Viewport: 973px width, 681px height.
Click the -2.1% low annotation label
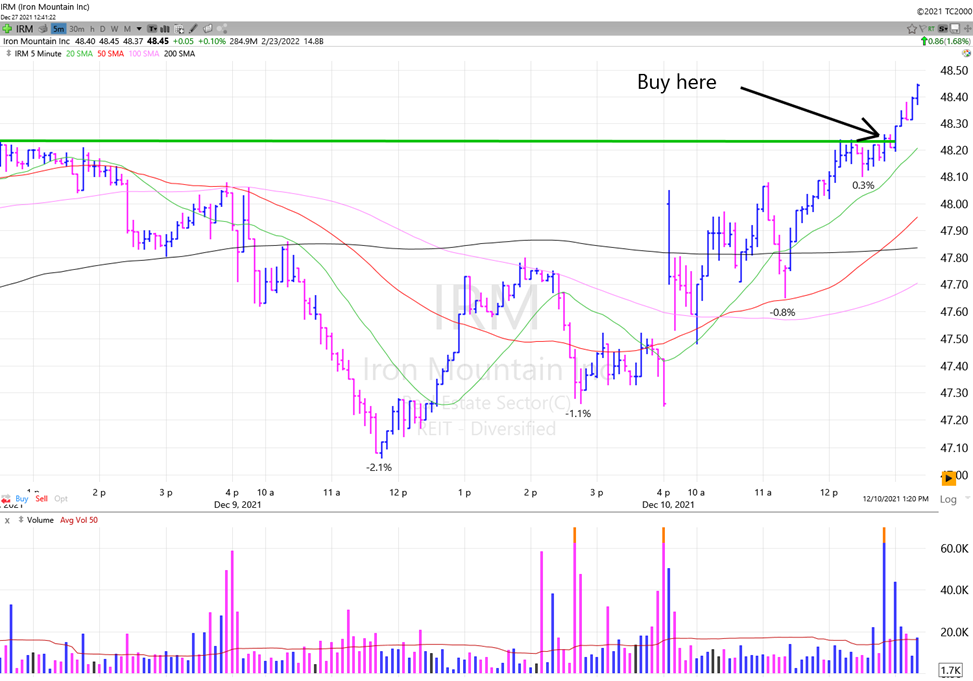tap(379, 467)
